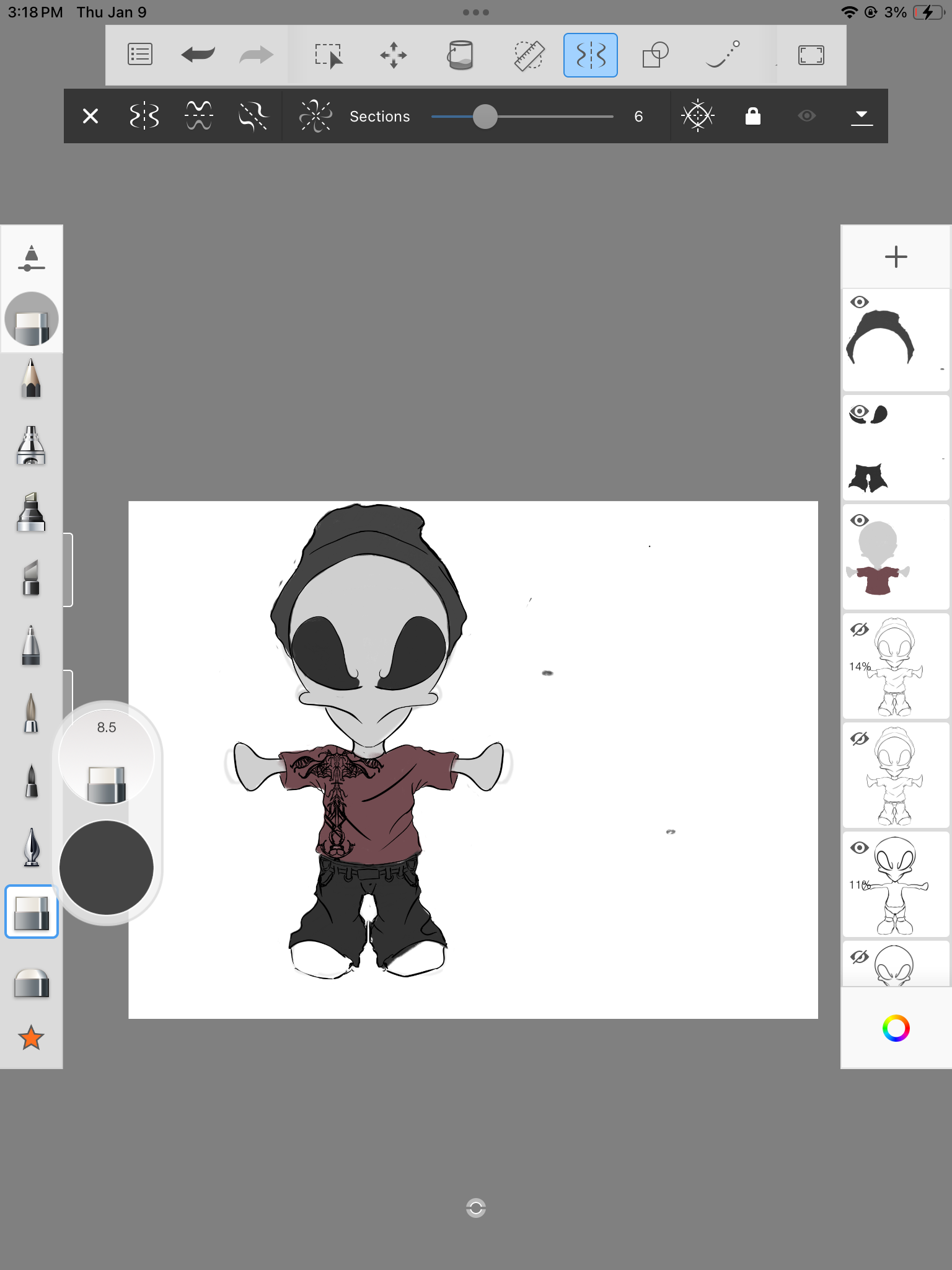Enable radial symmetry
Screen dimensions: 952x1270
315,116
